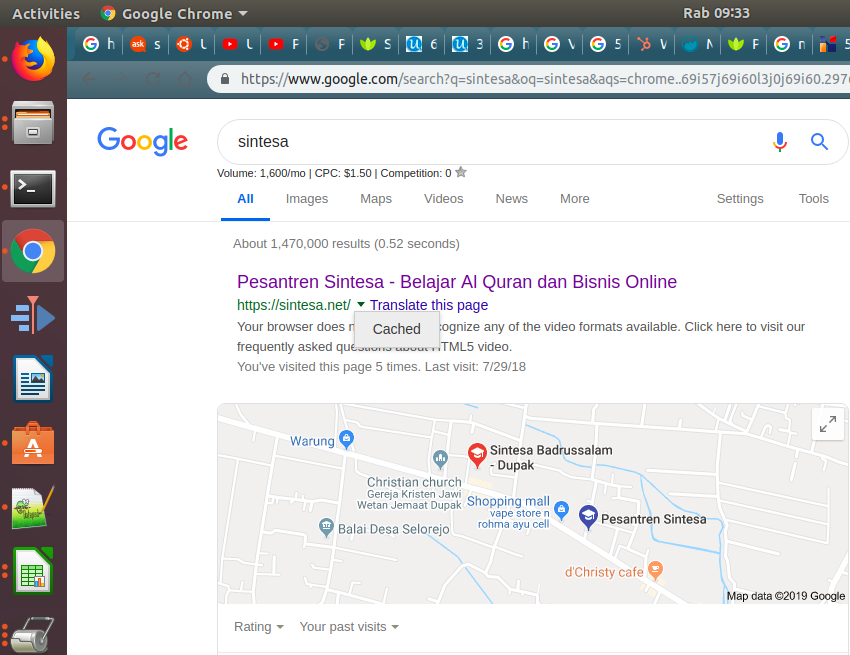Click the Balai Desa Selorejo map marker
Screen dimensions: 850x655
tap(326, 528)
